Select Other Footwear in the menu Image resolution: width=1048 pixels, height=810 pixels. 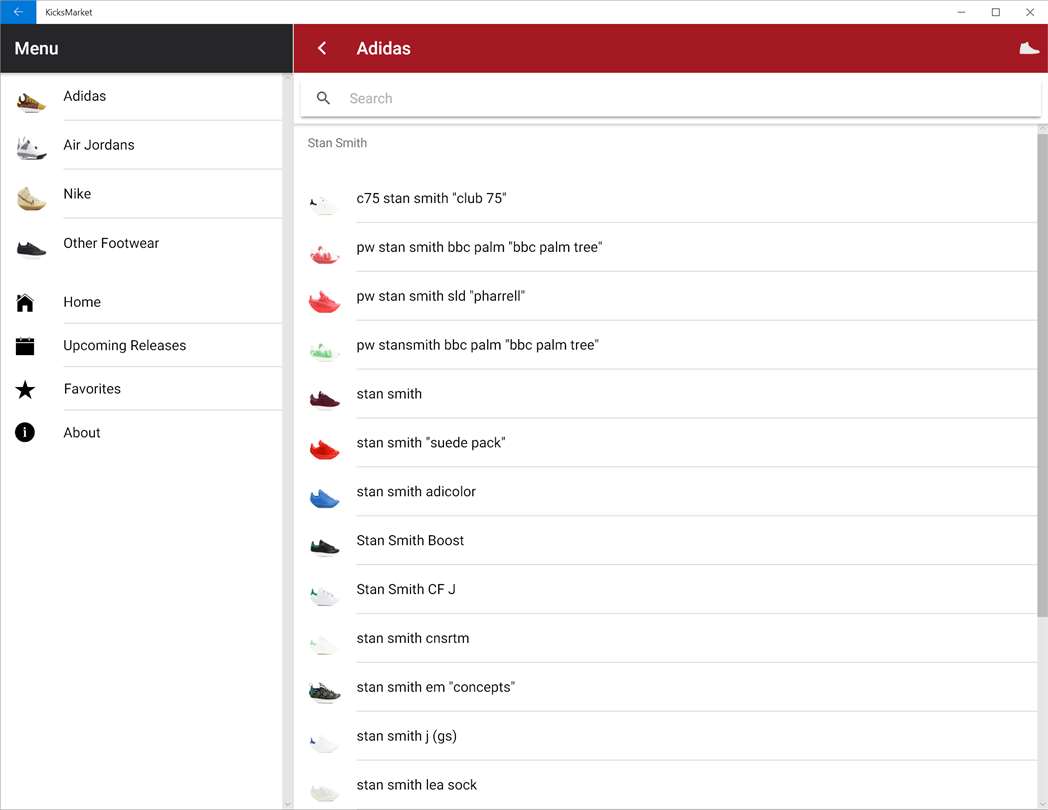click(x=141, y=243)
